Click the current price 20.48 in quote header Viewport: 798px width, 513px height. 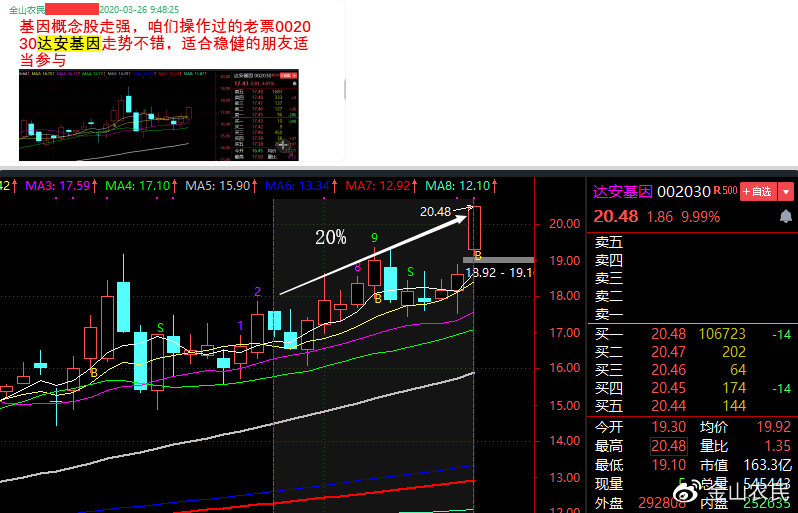[x=616, y=216]
